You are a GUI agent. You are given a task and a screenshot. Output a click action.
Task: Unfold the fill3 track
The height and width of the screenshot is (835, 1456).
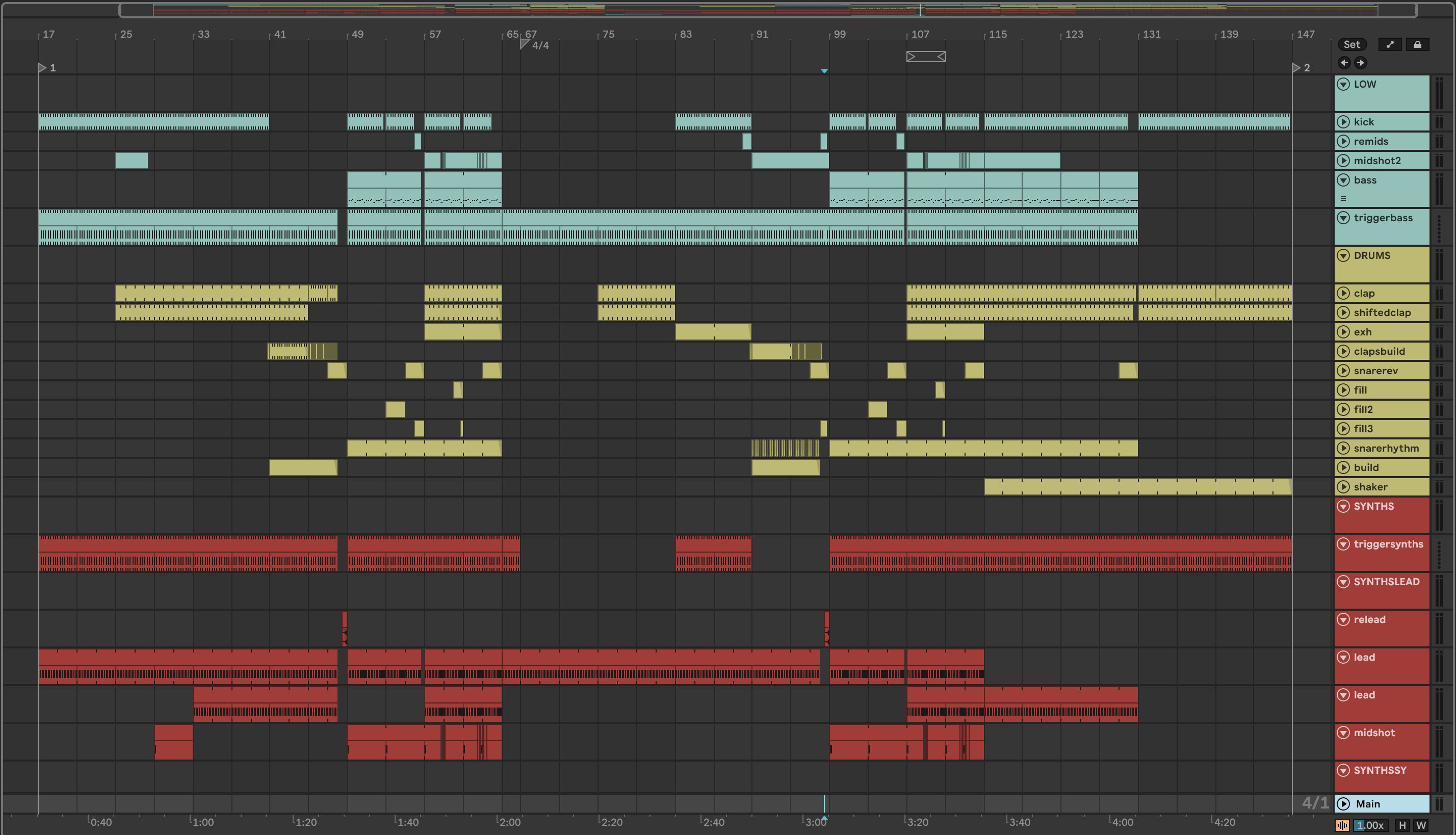(1344, 428)
